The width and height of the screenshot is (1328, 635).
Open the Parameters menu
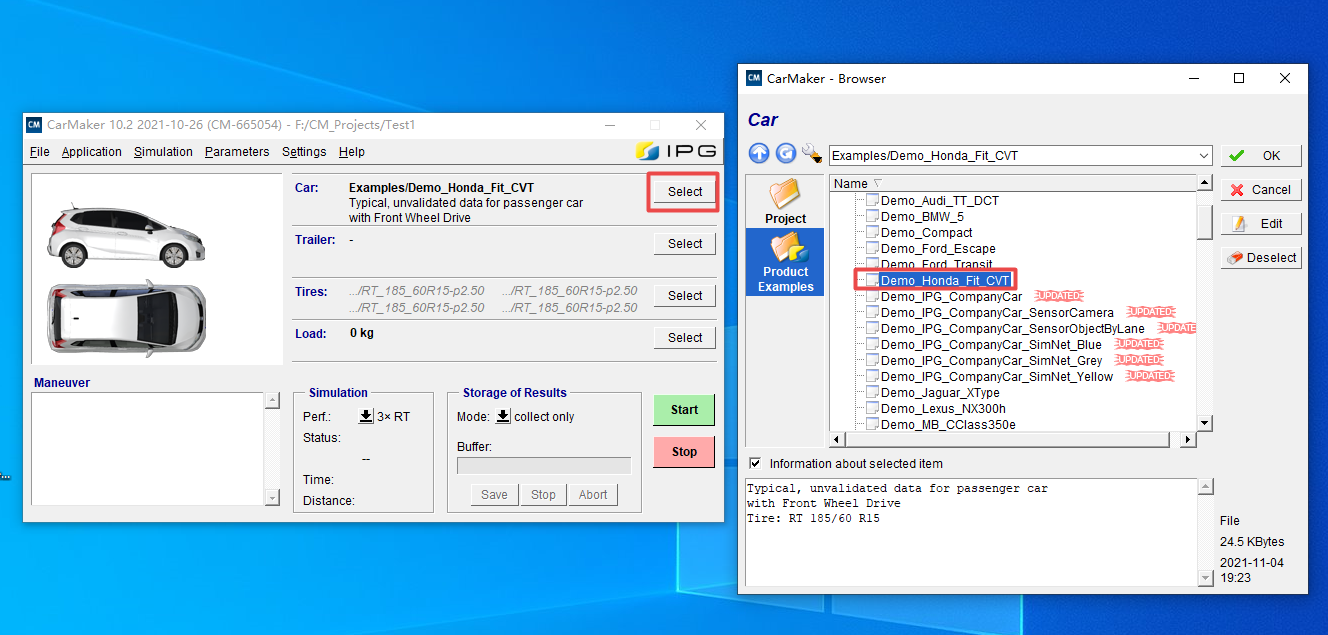237,152
